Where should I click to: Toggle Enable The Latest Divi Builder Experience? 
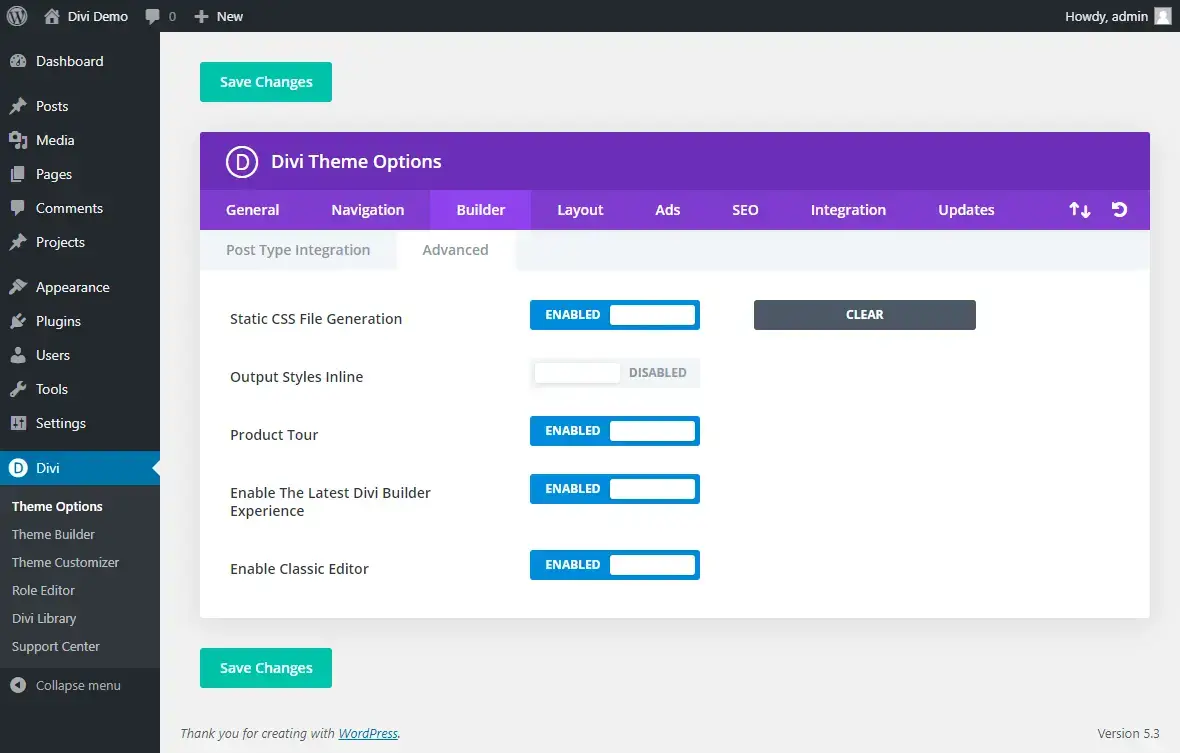point(615,489)
